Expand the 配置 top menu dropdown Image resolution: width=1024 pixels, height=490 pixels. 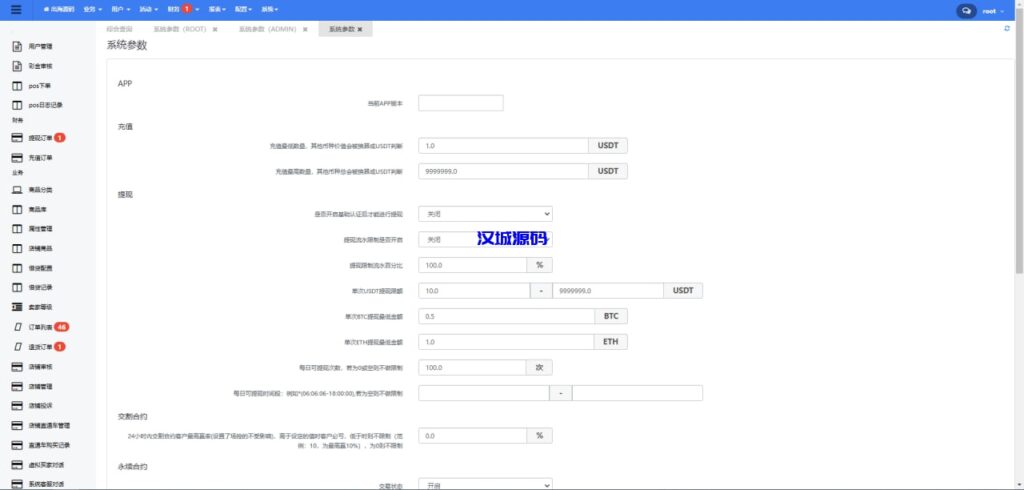(243, 10)
